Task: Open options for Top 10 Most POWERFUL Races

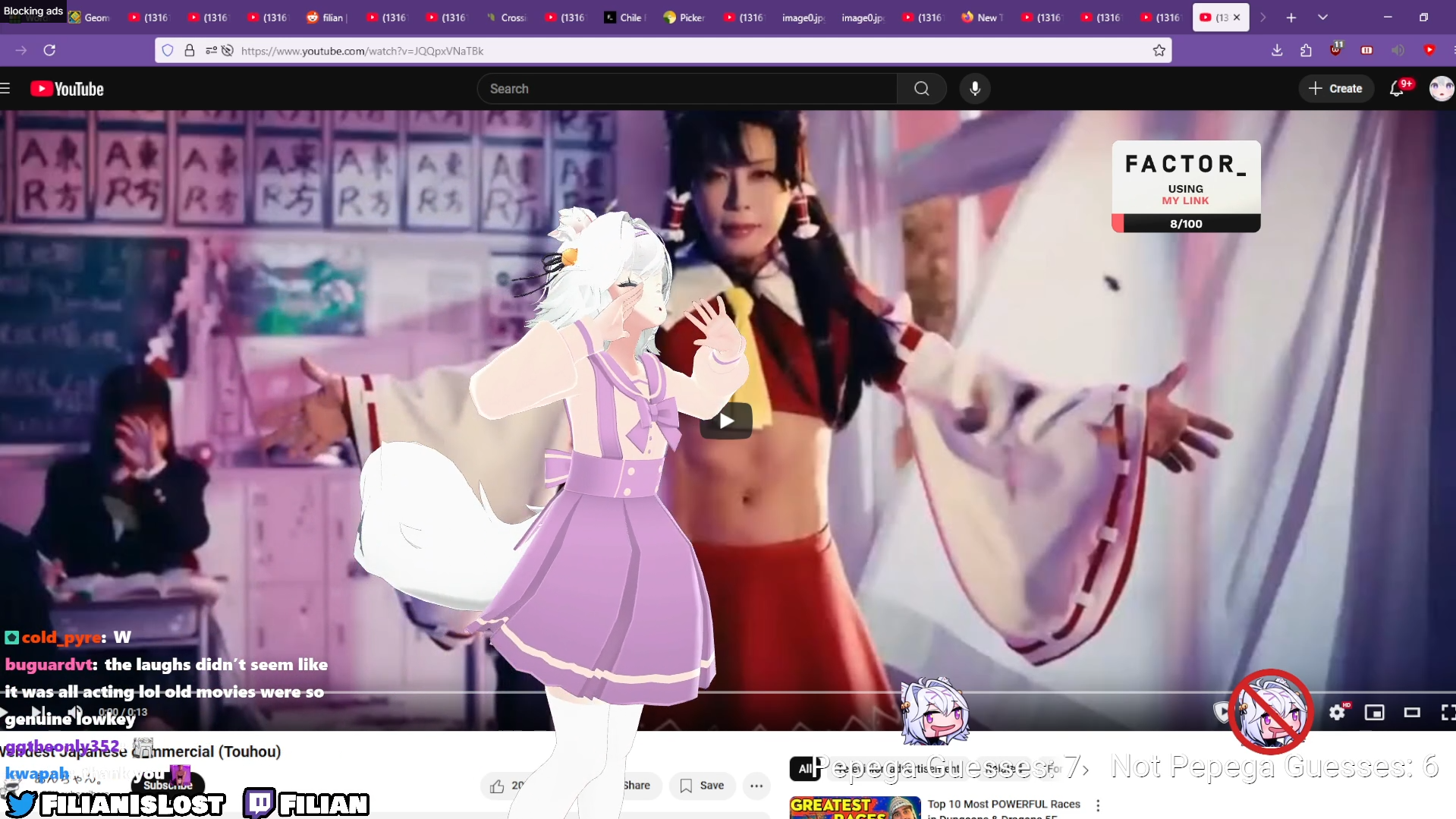Action: click(1098, 805)
